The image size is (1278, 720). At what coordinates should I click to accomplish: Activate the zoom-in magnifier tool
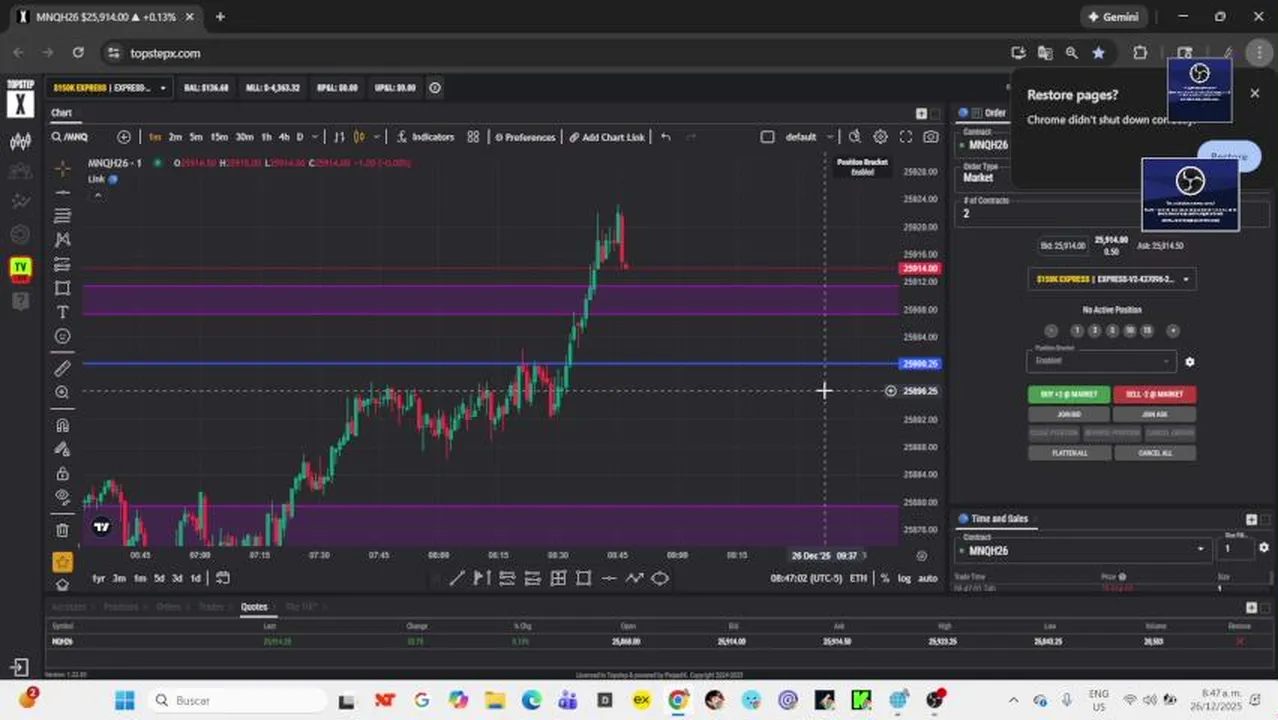tap(62, 392)
